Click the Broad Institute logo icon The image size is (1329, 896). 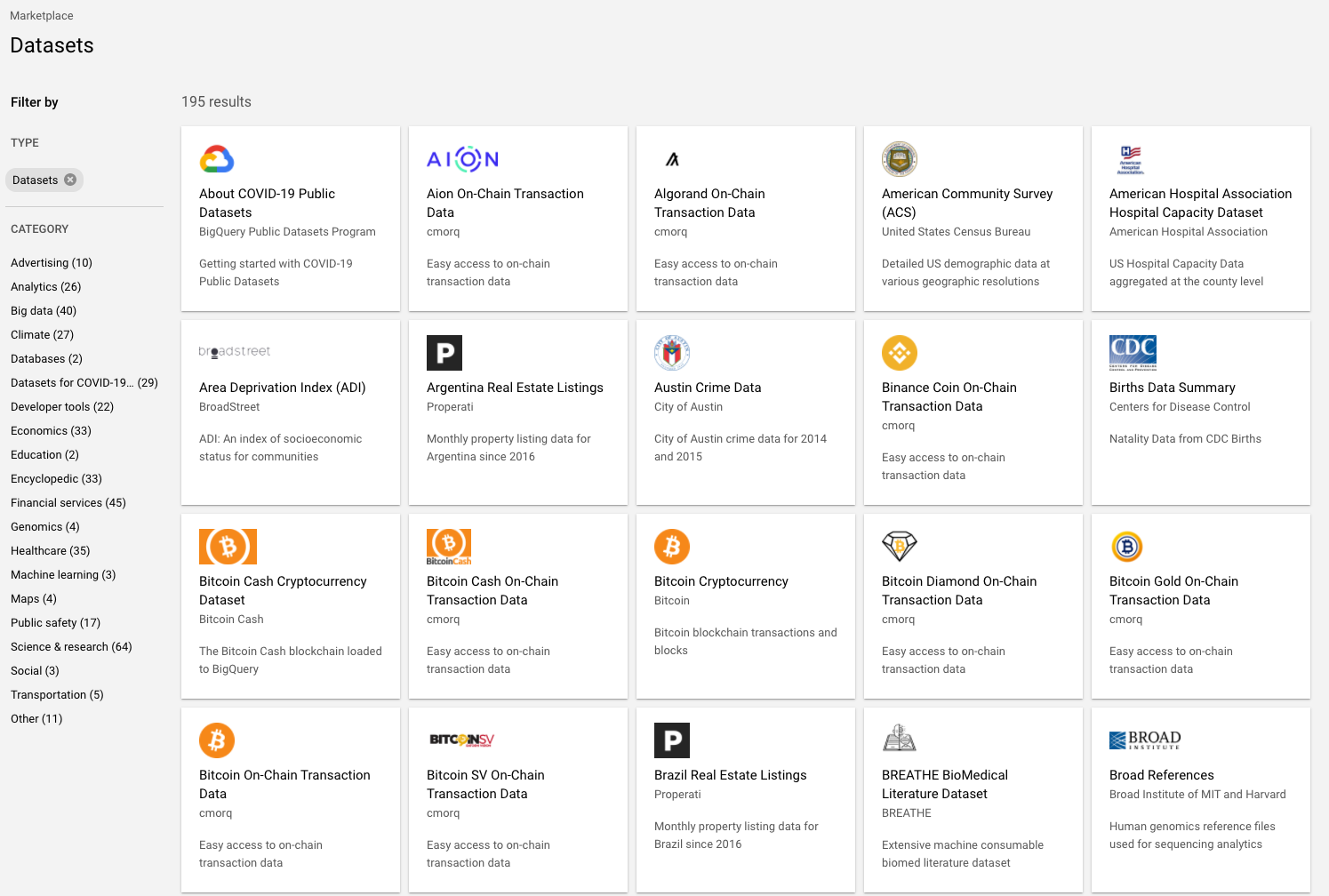pos(1145,740)
